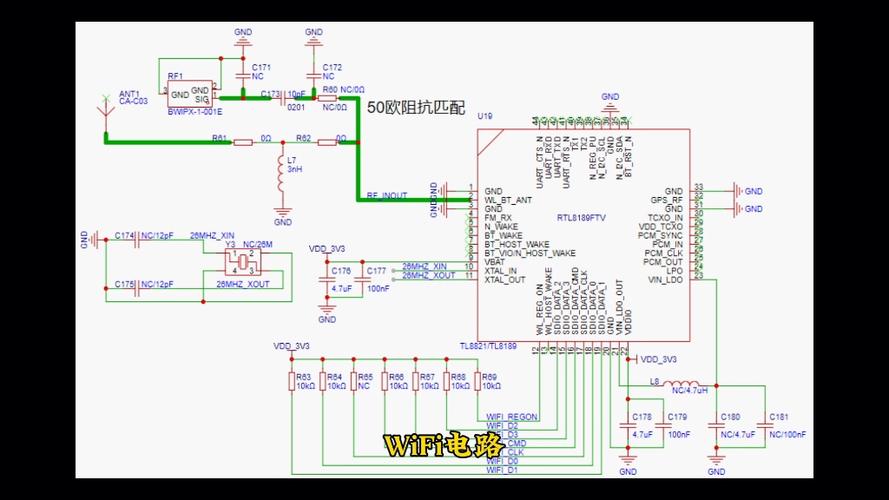The height and width of the screenshot is (500, 889).
Task: Select the R60 resistor symbol
Action: [x=328, y=98]
